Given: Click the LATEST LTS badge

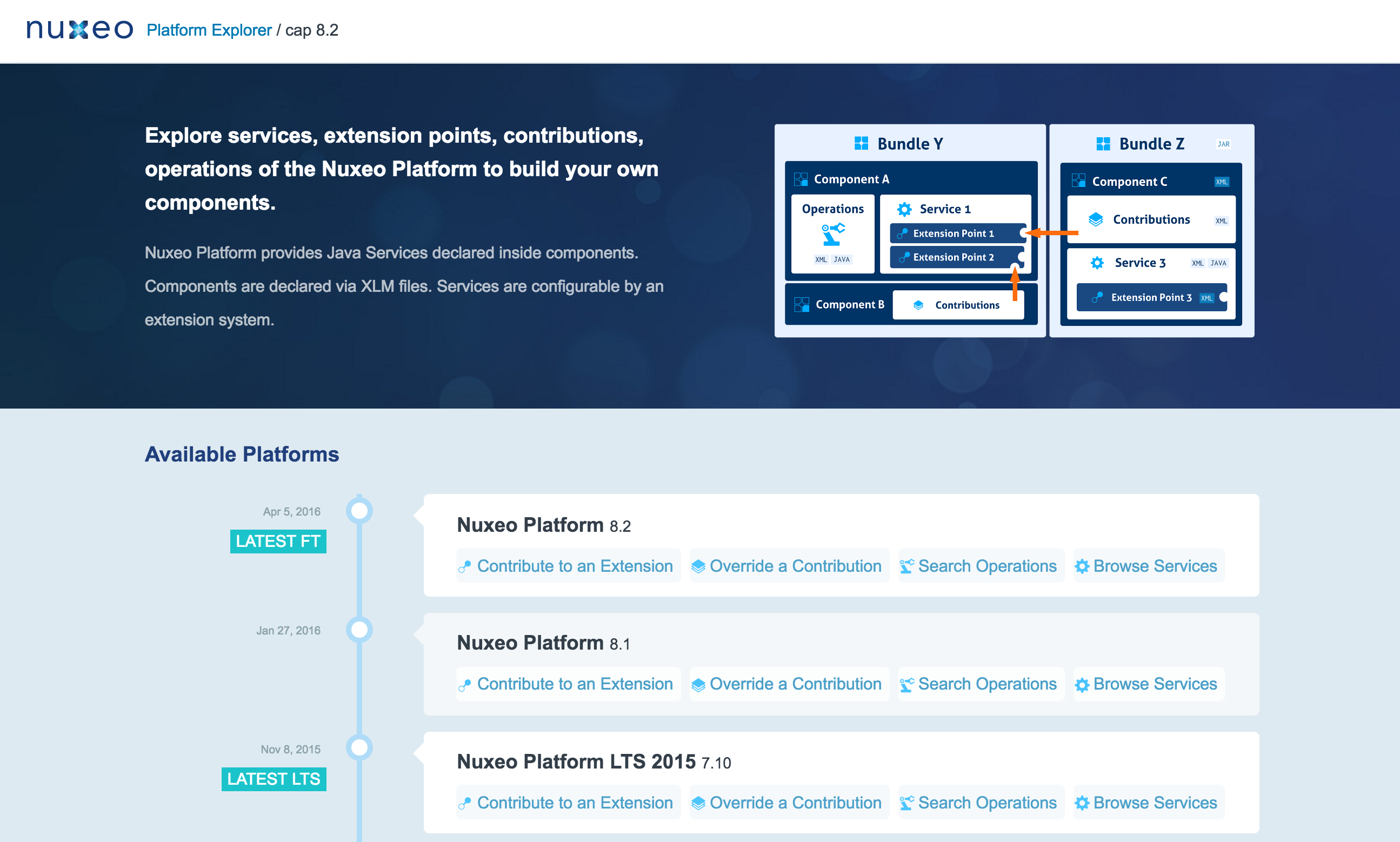Looking at the screenshot, I should (274, 779).
